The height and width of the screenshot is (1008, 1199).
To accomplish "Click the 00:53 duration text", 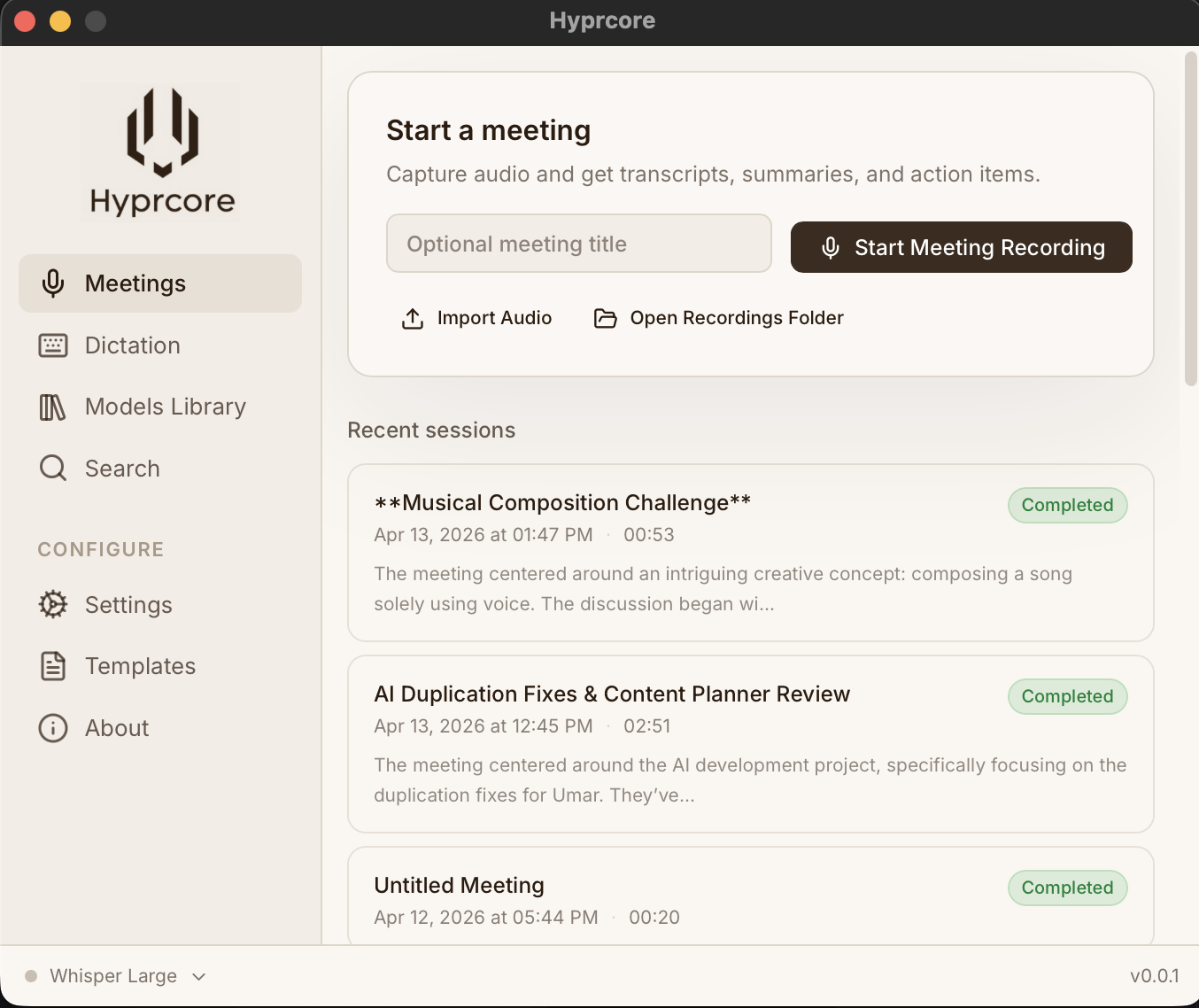I will pyautogui.click(x=649, y=535).
